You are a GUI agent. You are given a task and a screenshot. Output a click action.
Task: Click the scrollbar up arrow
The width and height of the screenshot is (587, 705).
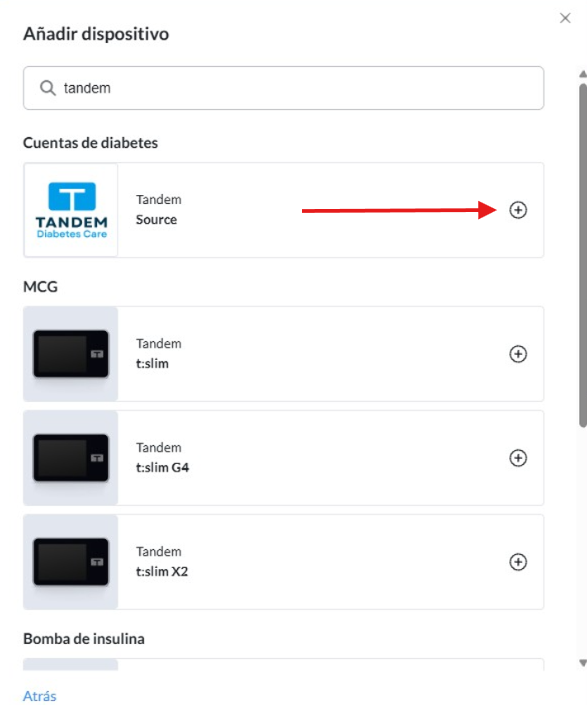tap(583, 74)
